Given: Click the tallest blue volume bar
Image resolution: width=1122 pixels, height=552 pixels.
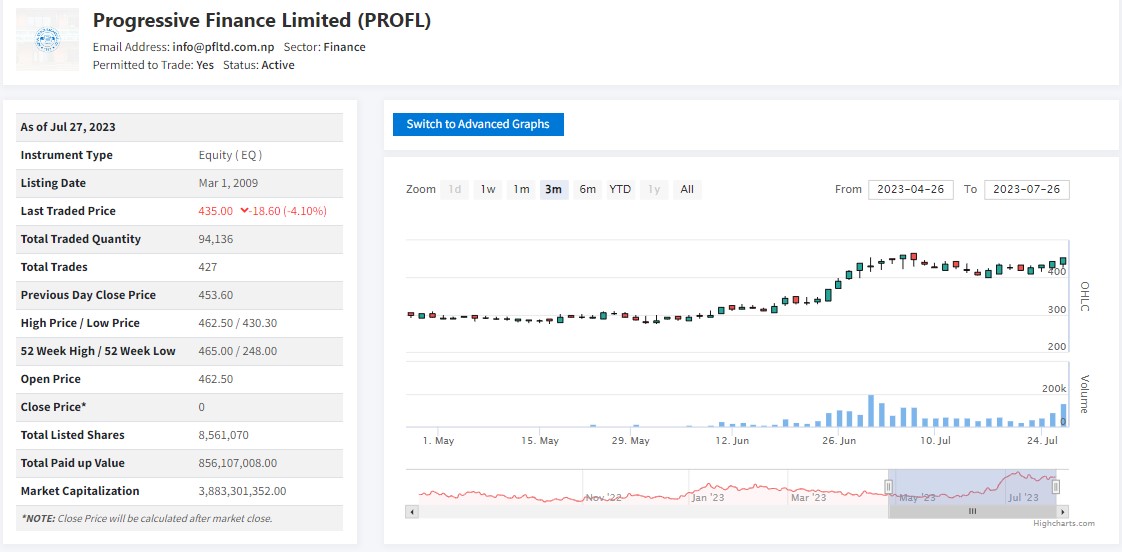Looking at the screenshot, I should coord(871,411).
